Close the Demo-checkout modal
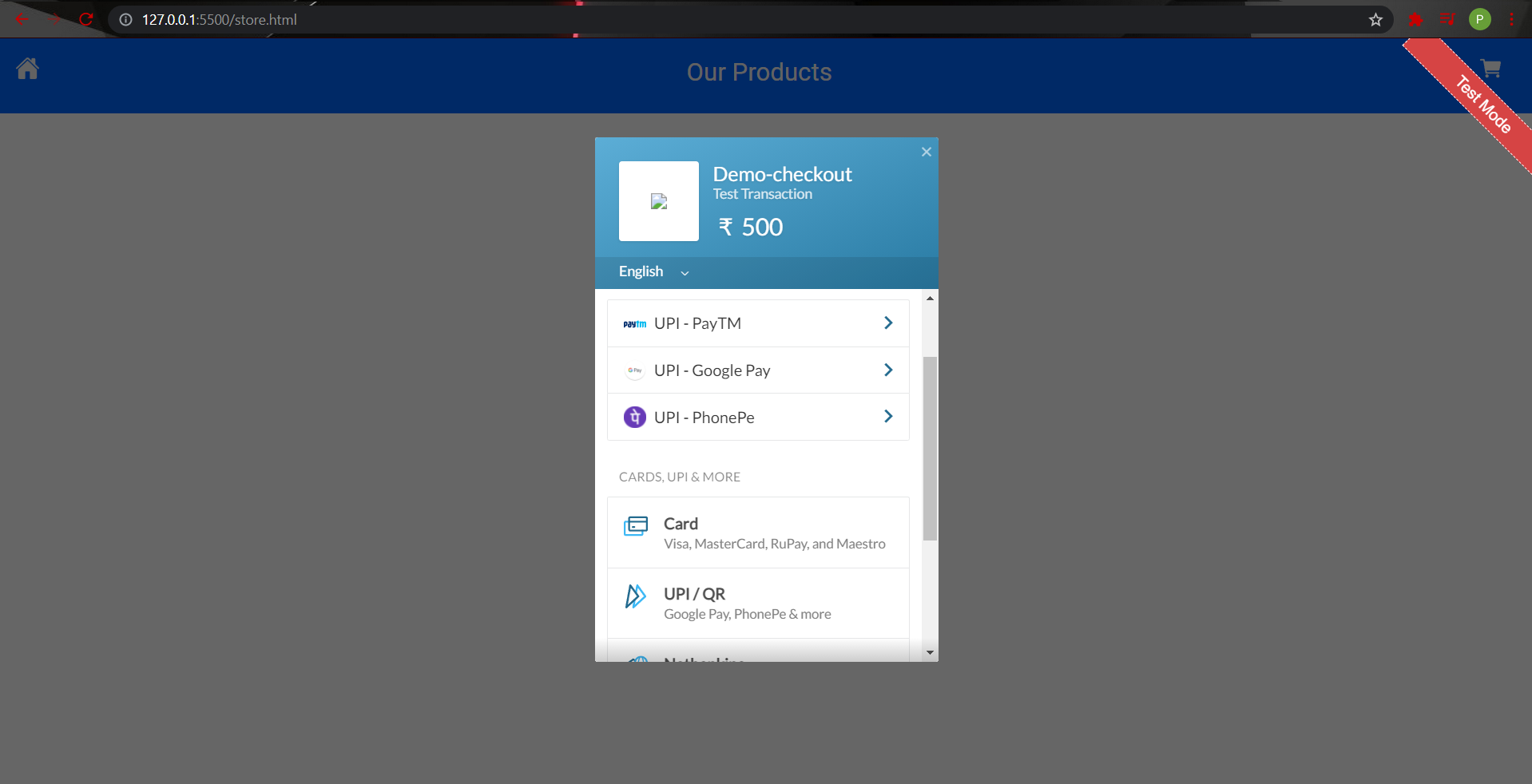1532x784 pixels. pos(926,152)
